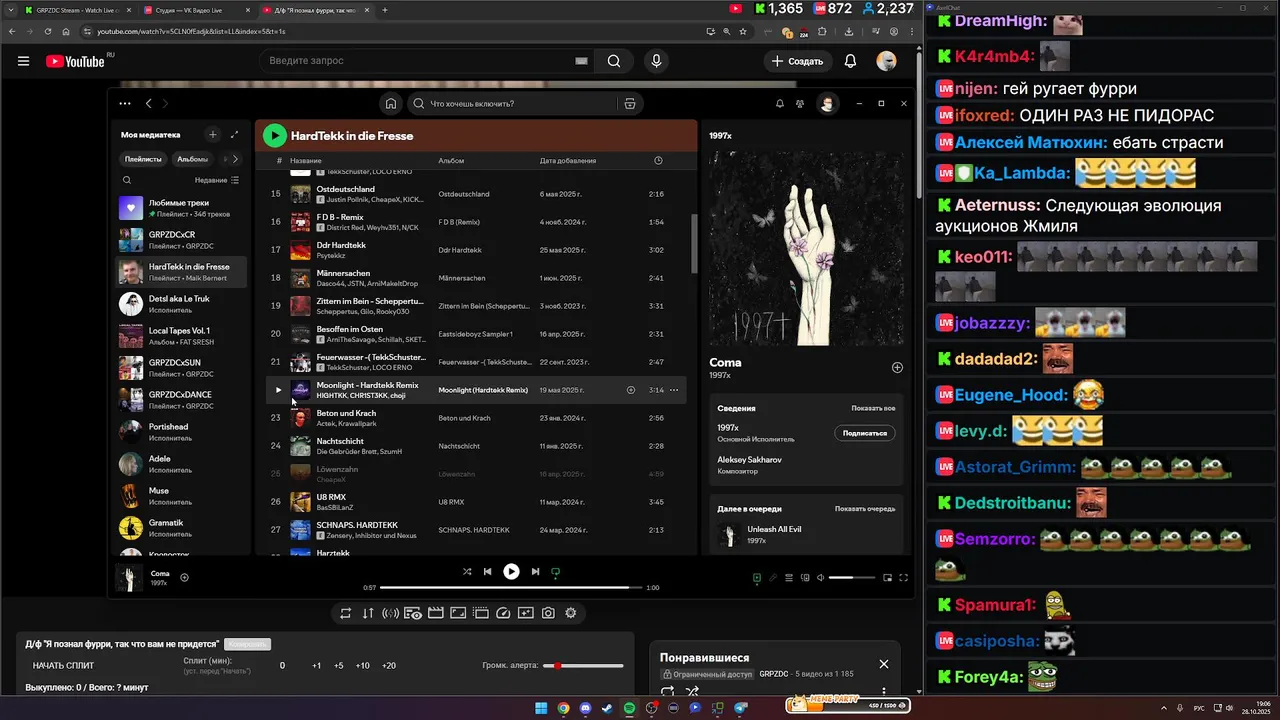The height and width of the screenshot is (720, 1280).
Task: Add +10 minutes to the split
Action: [x=363, y=665]
